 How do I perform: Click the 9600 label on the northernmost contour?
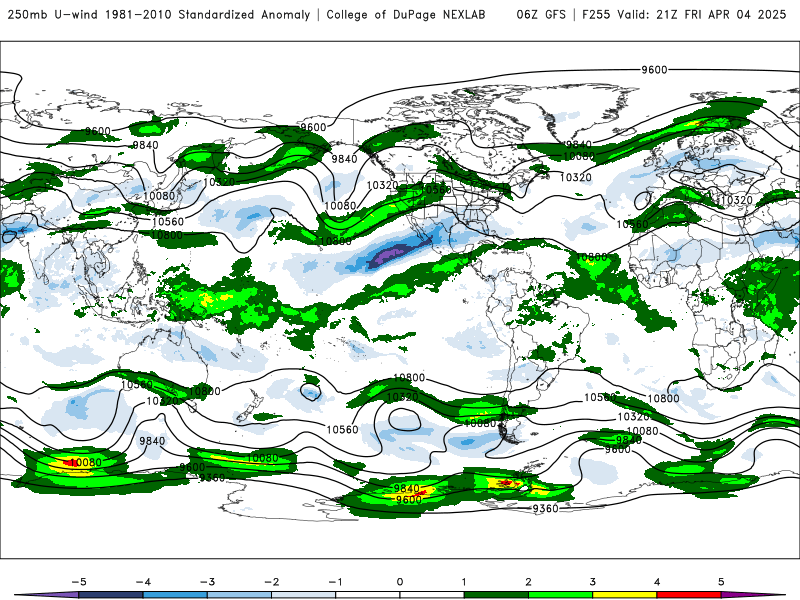click(x=654, y=69)
